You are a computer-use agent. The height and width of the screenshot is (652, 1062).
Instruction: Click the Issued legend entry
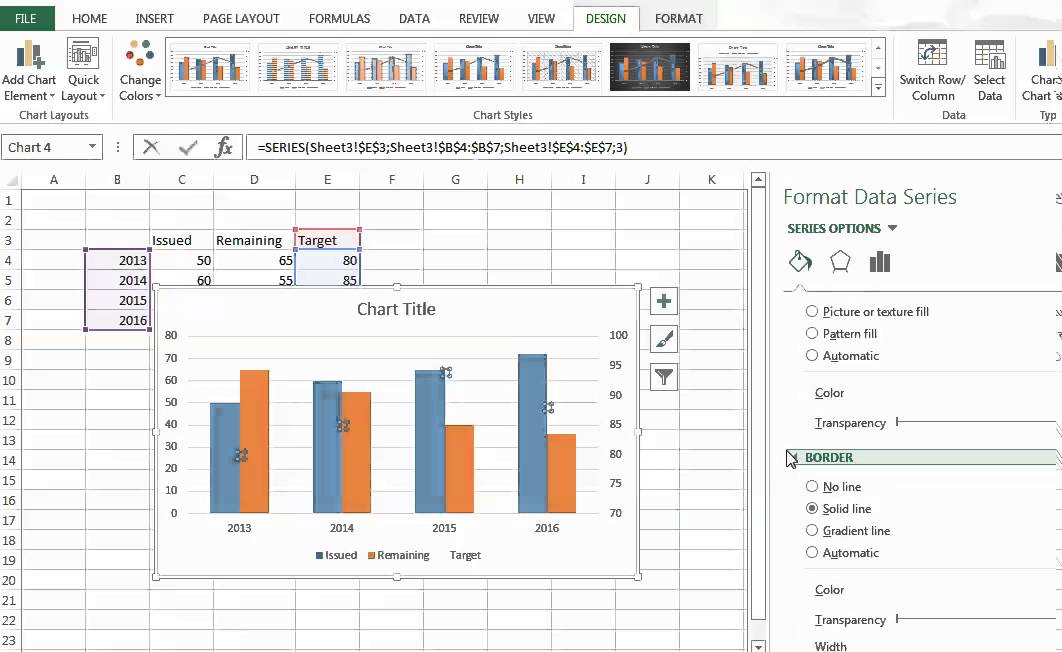pos(337,555)
